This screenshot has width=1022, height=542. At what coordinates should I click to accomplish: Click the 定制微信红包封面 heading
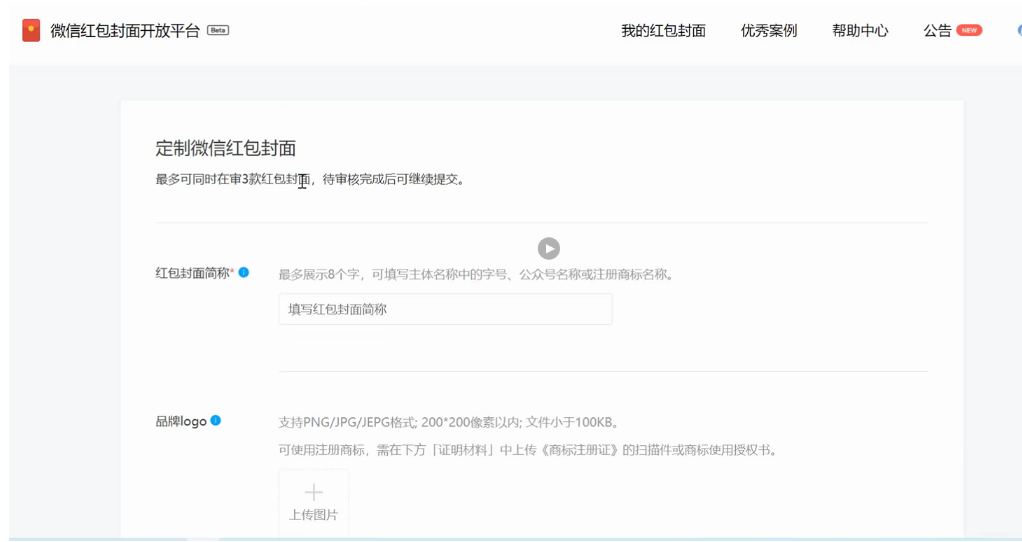226,148
